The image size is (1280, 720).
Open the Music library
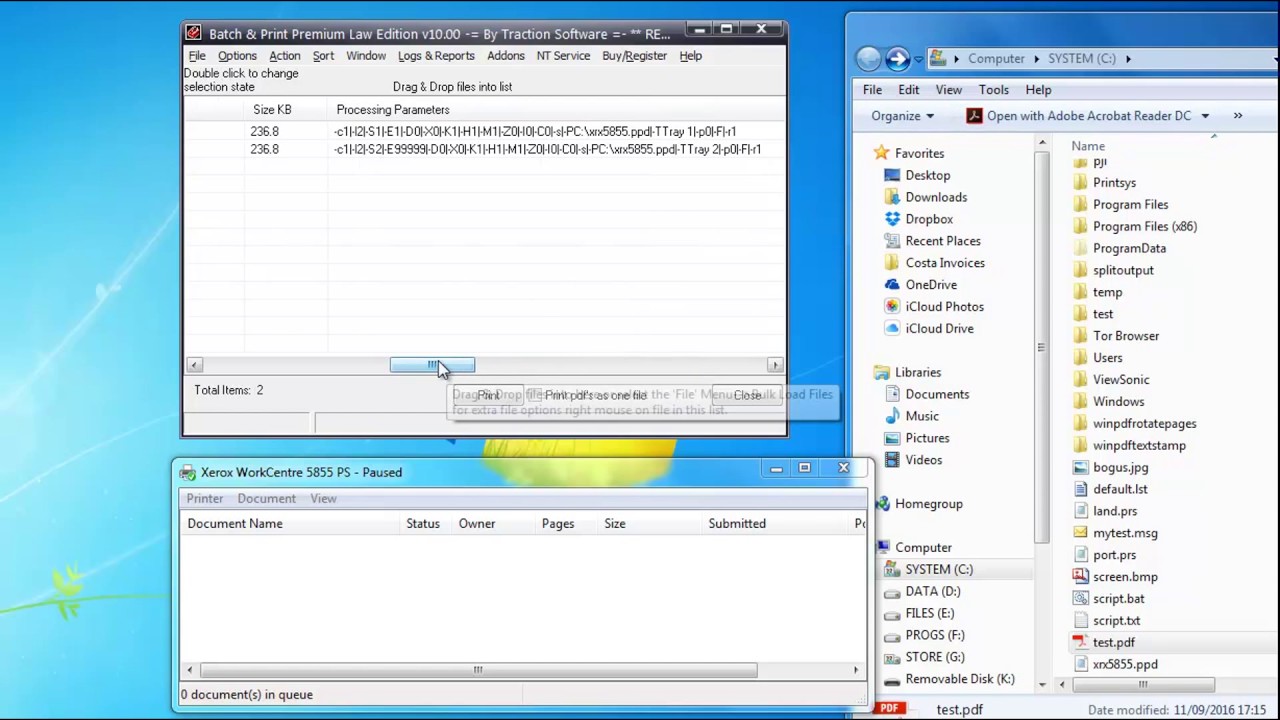pos(922,417)
